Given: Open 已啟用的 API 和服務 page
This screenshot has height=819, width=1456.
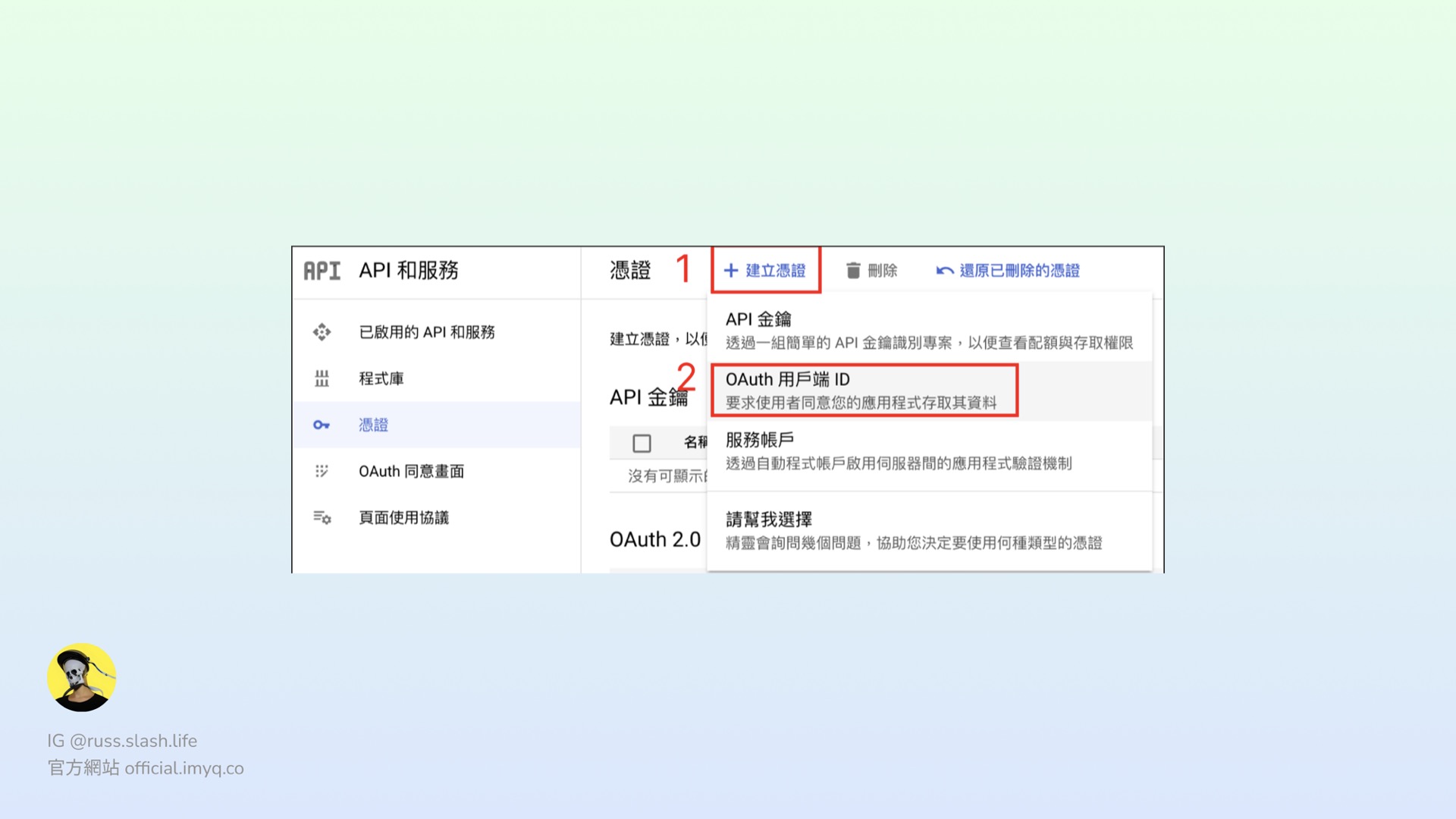Looking at the screenshot, I should tap(426, 332).
